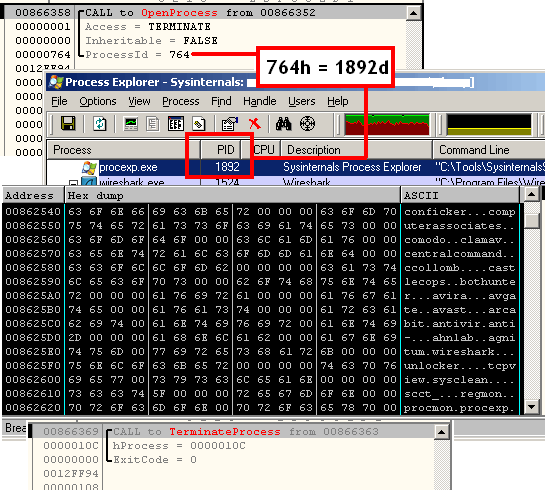Click the DLL/handle view toolbar icon
The width and height of the screenshot is (545, 490).
point(199,124)
